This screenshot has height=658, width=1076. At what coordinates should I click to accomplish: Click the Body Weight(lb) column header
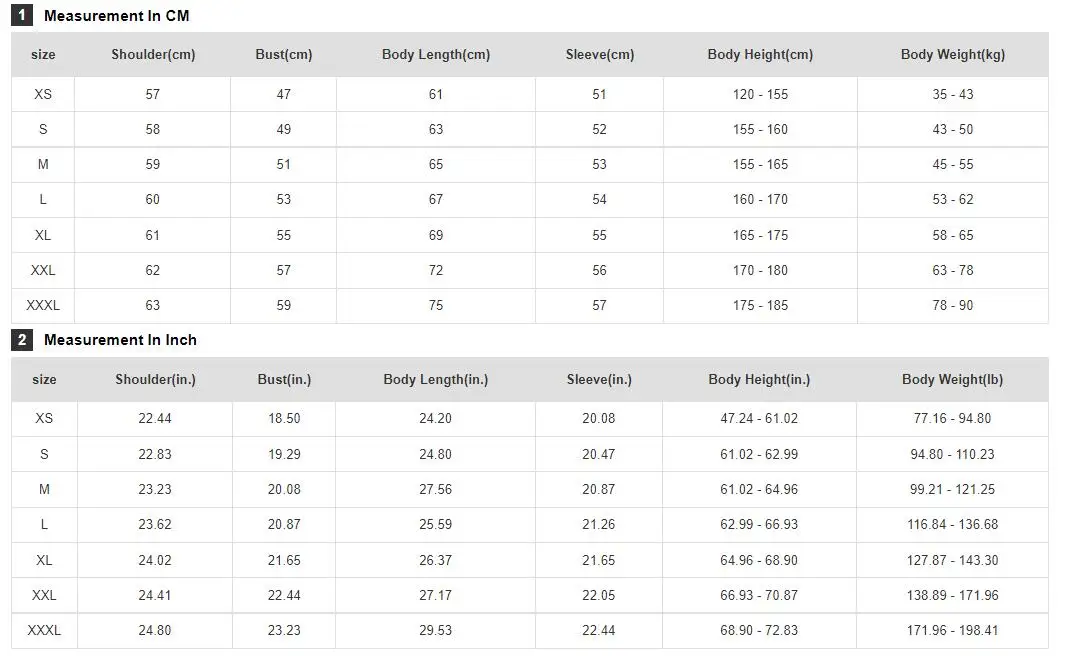point(952,379)
